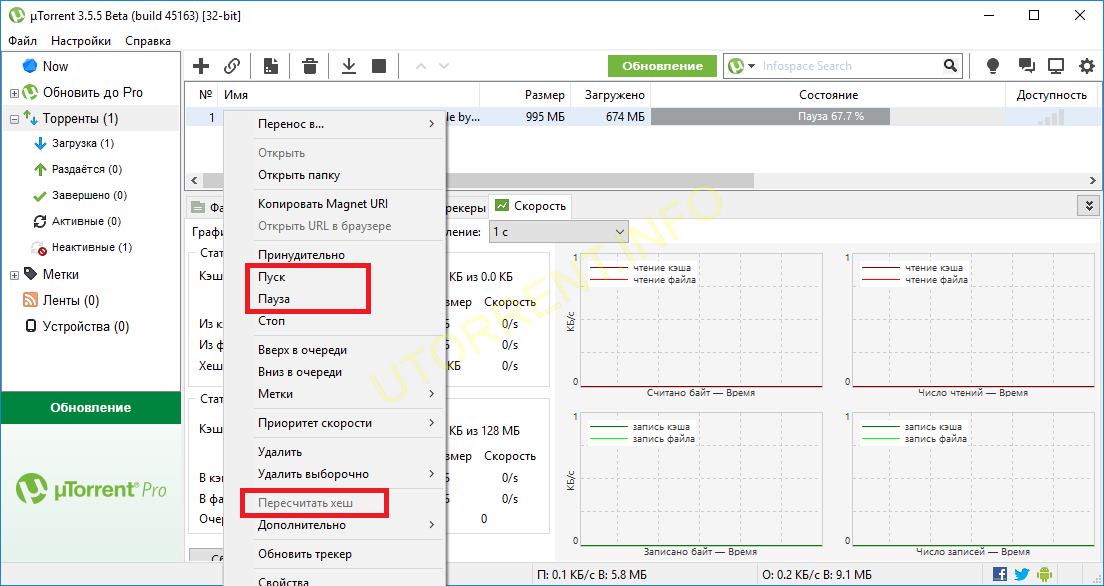Click the Stop Torrent square icon
The width and height of the screenshot is (1104, 586).
coord(379,66)
